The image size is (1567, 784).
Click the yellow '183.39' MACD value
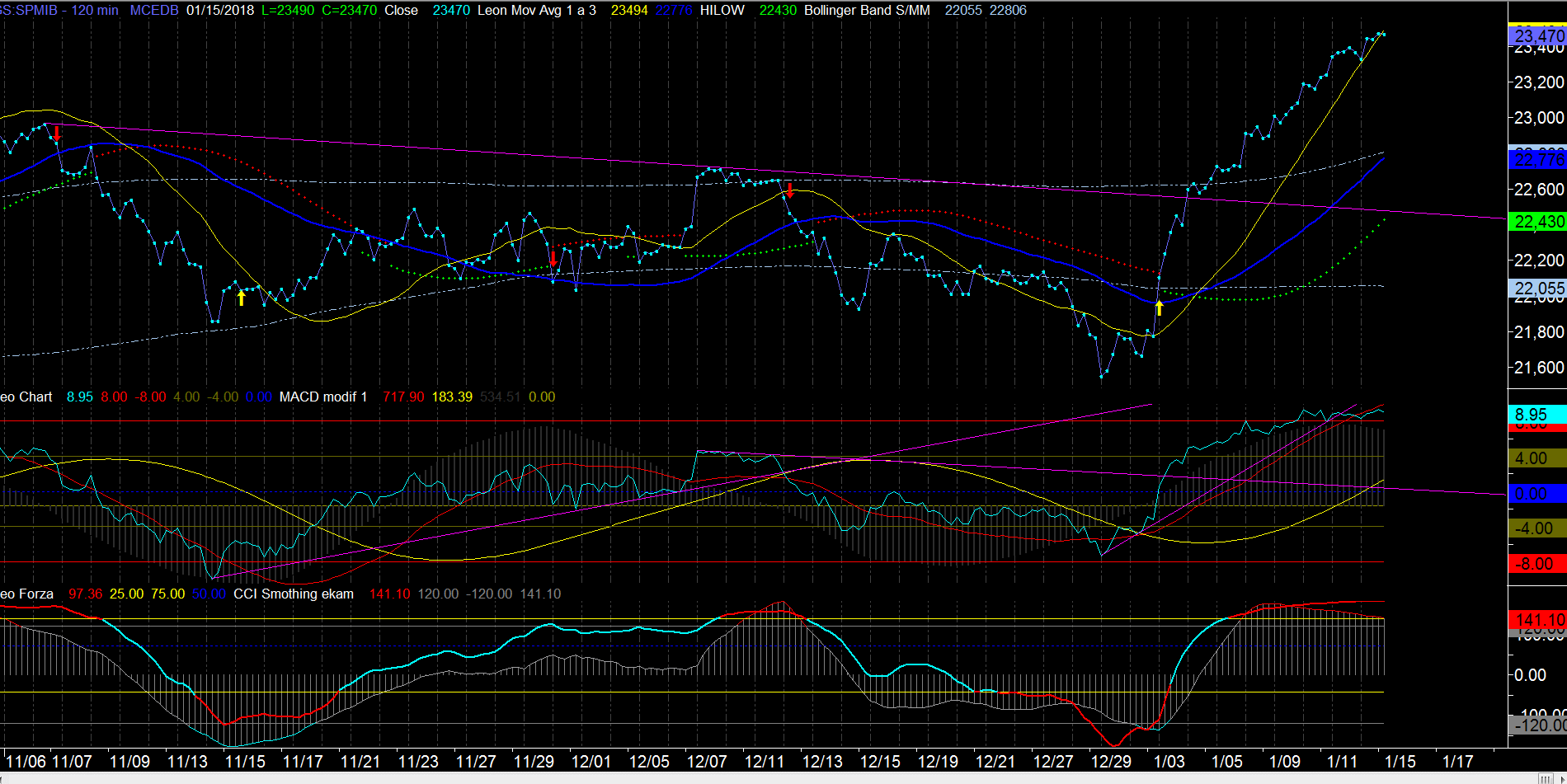point(452,397)
